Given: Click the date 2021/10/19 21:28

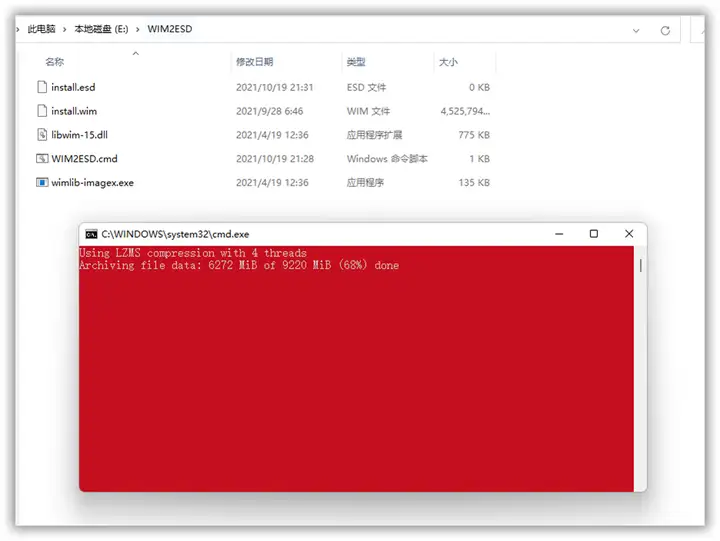Looking at the screenshot, I should 275,159.
